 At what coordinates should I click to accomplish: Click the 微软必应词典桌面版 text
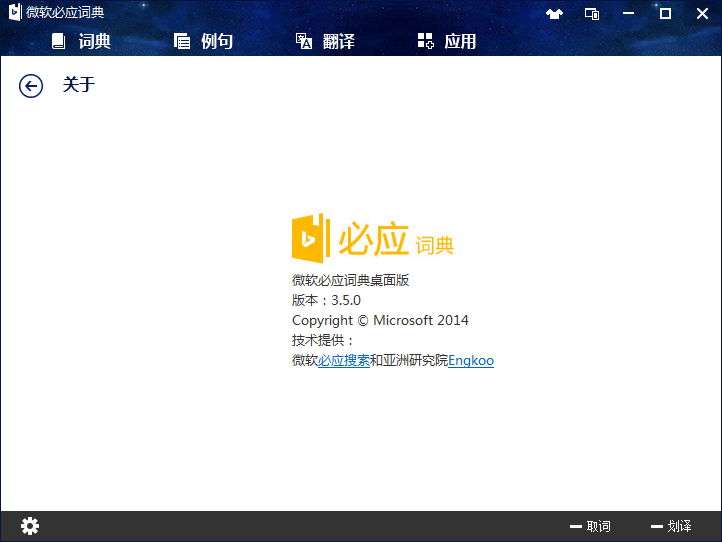pos(350,280)
